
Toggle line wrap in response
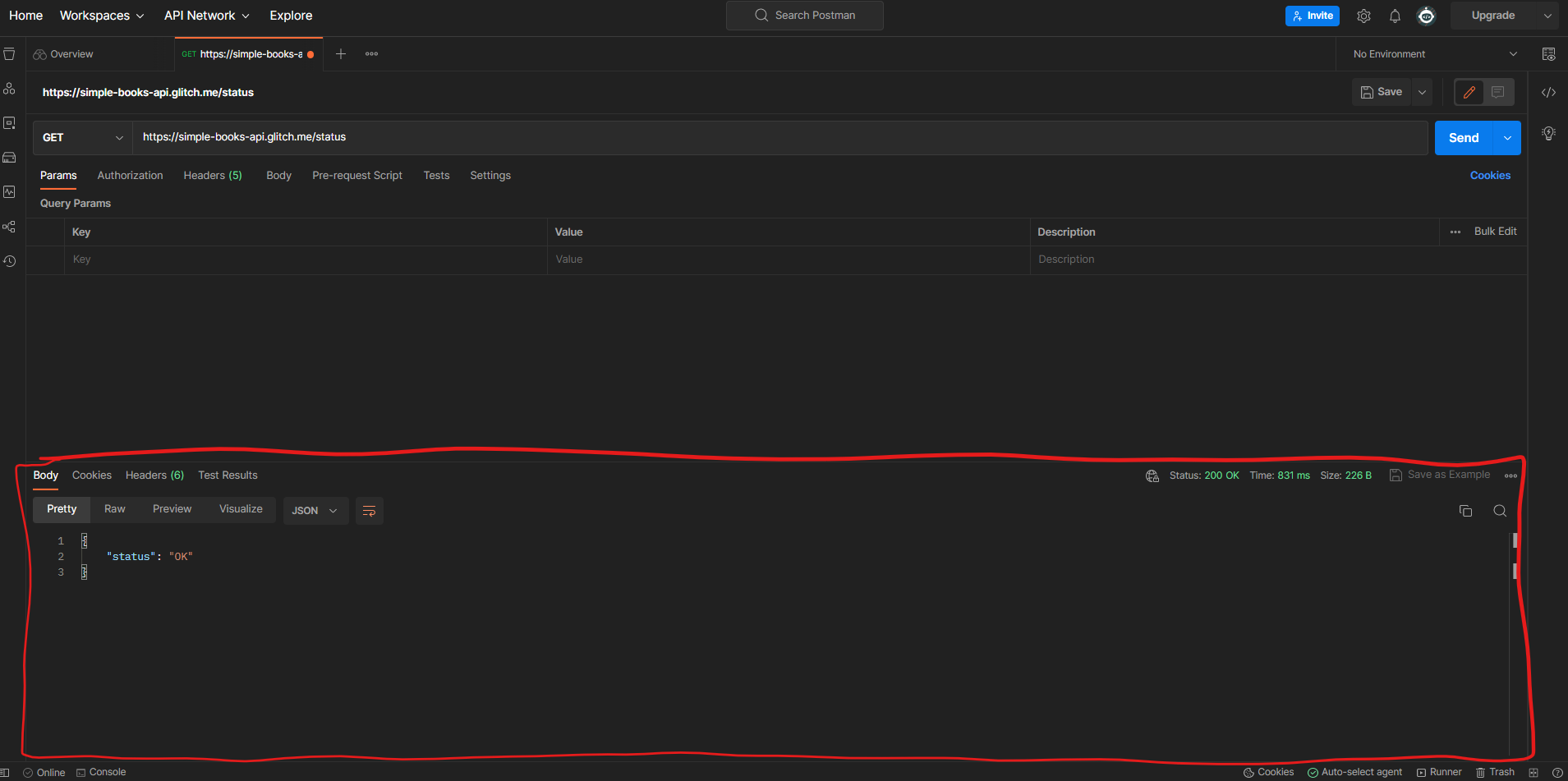point(370,511)
